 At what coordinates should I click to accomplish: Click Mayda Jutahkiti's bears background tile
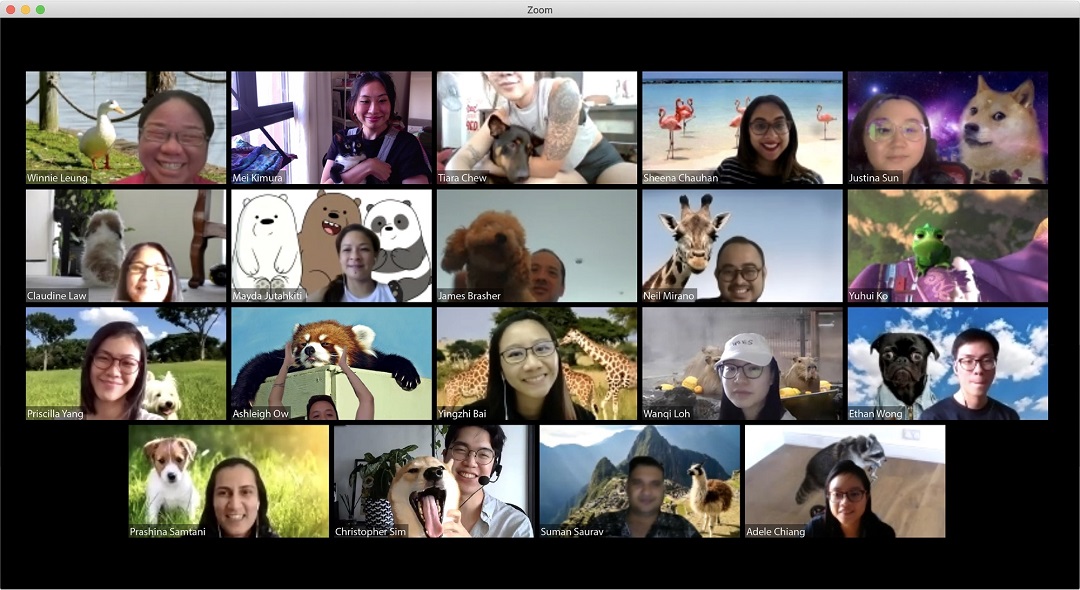pyautogui.click(x=331, y=246)
